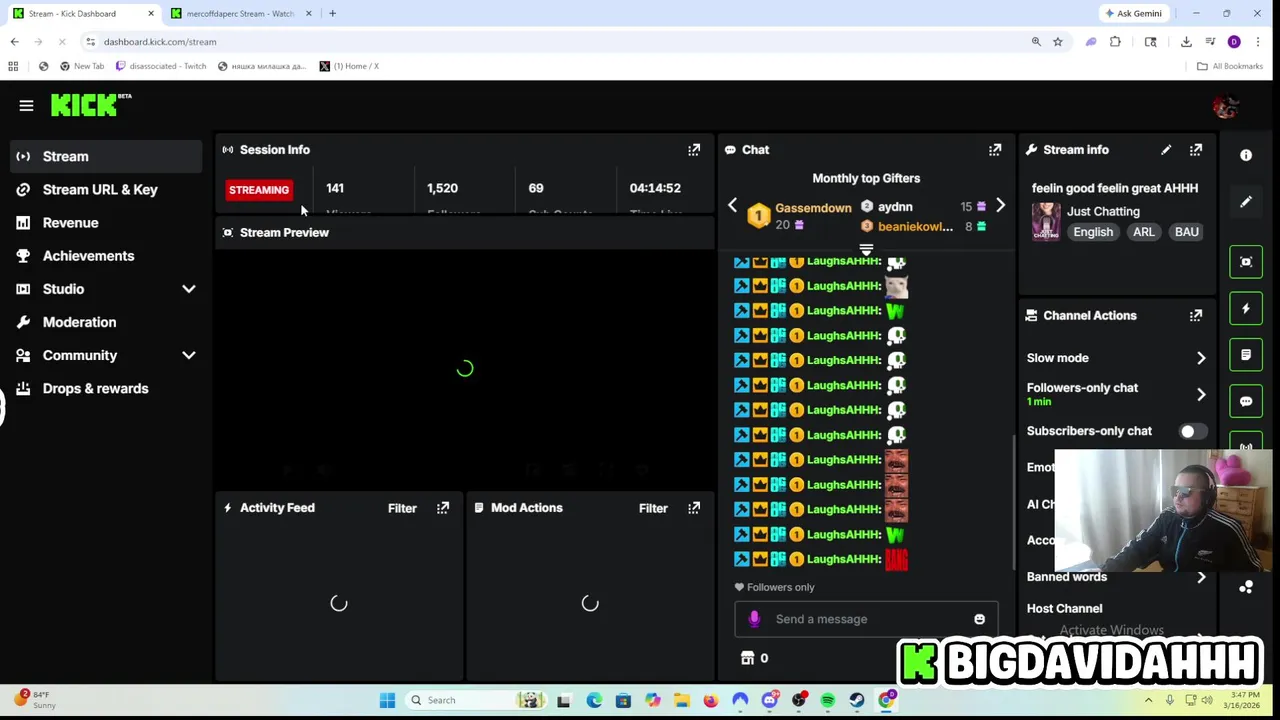Pop out the Chat panel
The width and height of the screenshot is (1280, 720).
(x=995, y=150)
